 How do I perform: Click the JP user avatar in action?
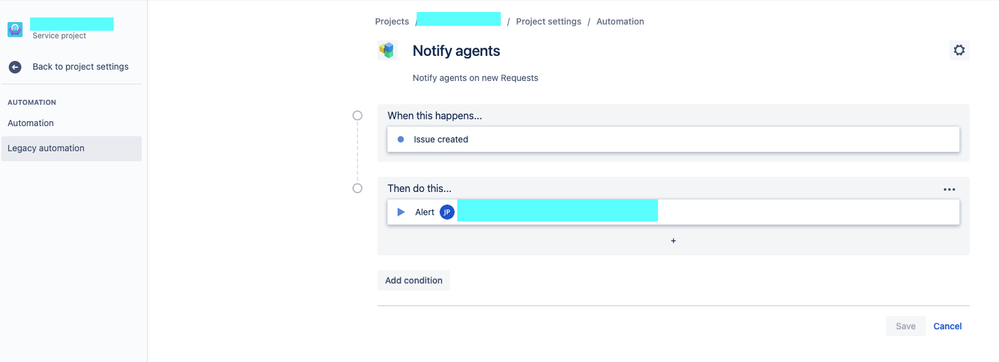point(447,212)
